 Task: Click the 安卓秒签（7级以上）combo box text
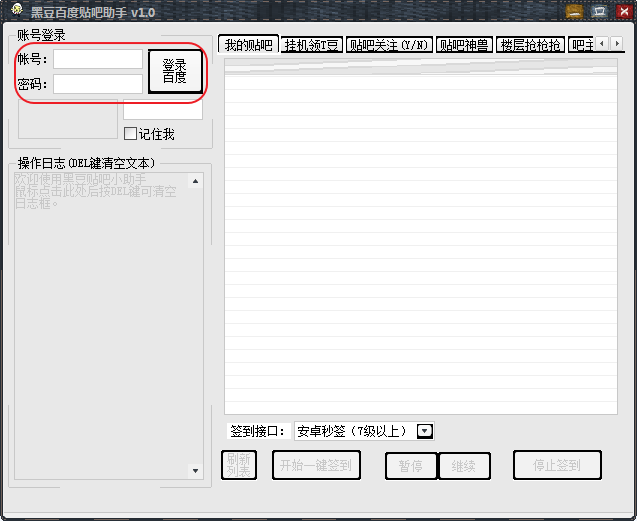point(351,431)
